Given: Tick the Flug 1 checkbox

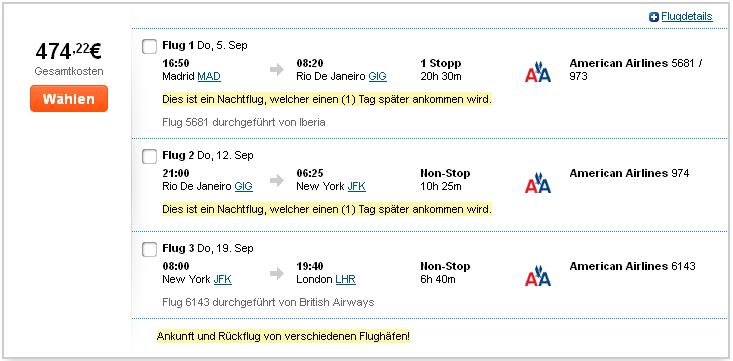Looking at the screenshot, I should click(x=149, y=46).
